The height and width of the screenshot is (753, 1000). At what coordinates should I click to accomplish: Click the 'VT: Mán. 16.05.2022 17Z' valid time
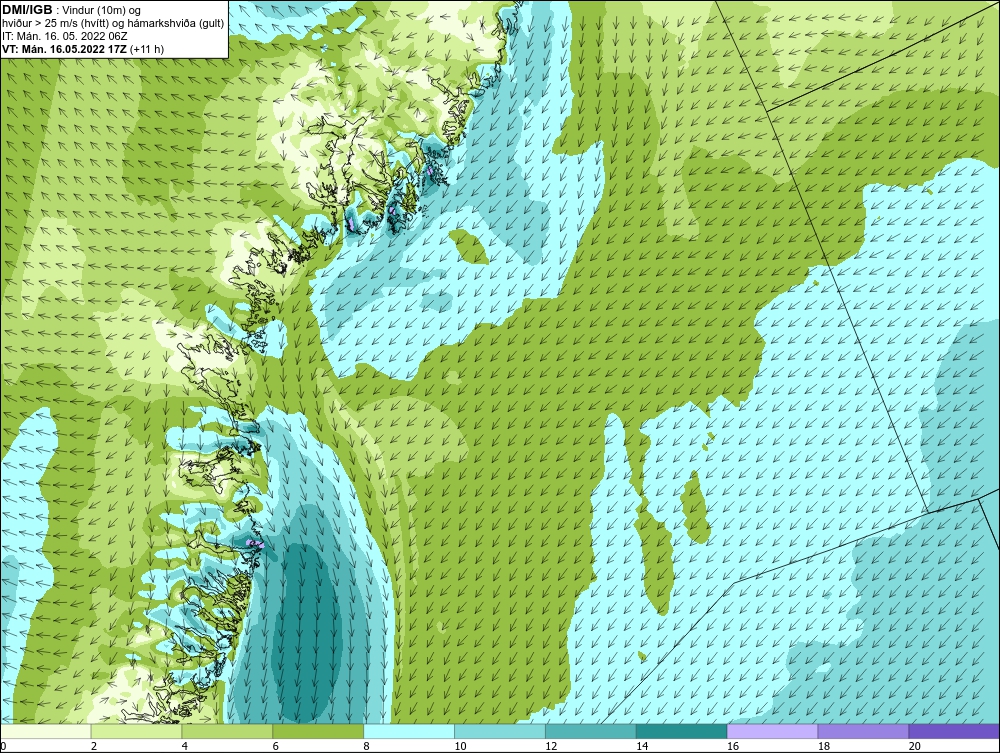point(64,49)
